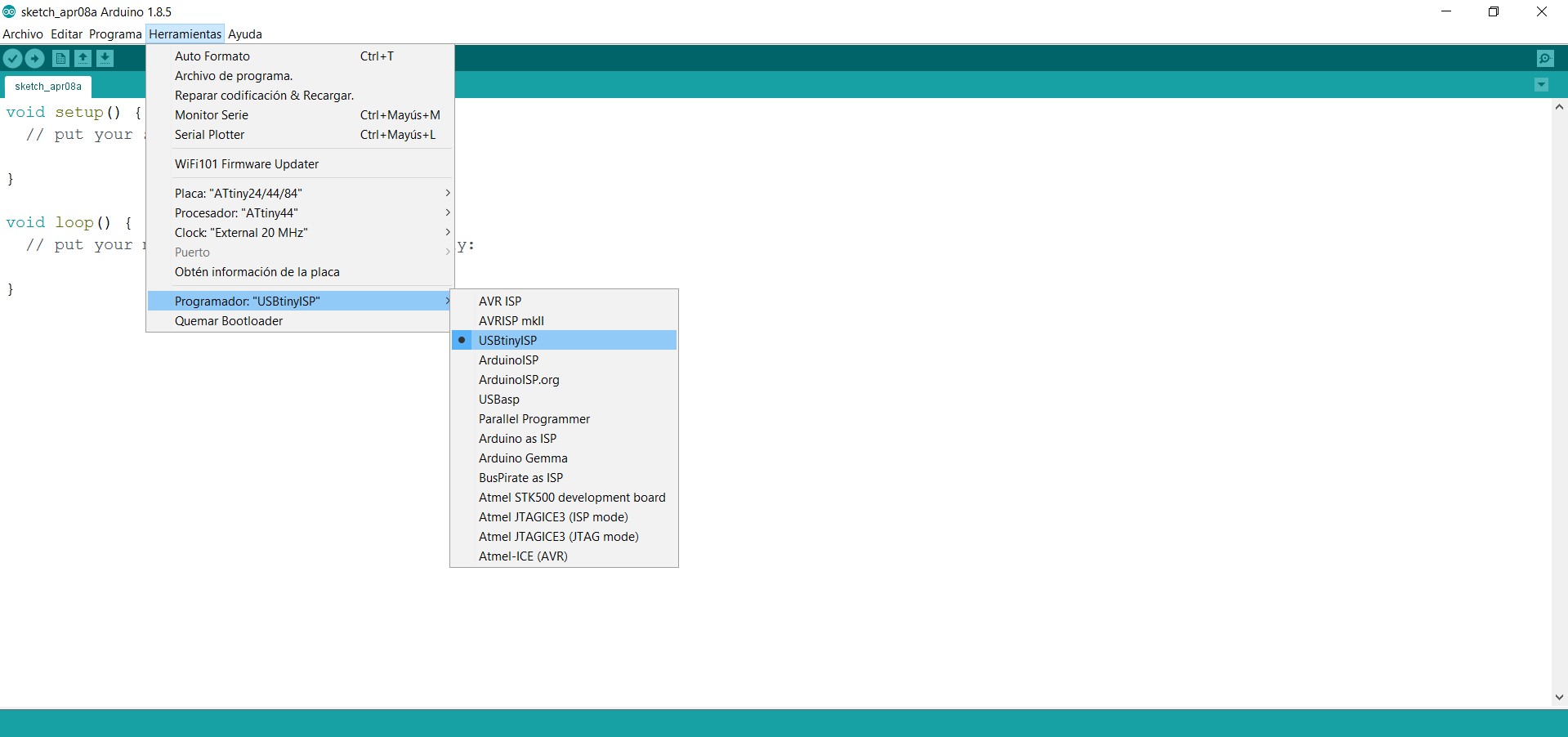Click the editor scrollbar up arrow
The image size is (1568, 737).
click(x=1559, y=107)
